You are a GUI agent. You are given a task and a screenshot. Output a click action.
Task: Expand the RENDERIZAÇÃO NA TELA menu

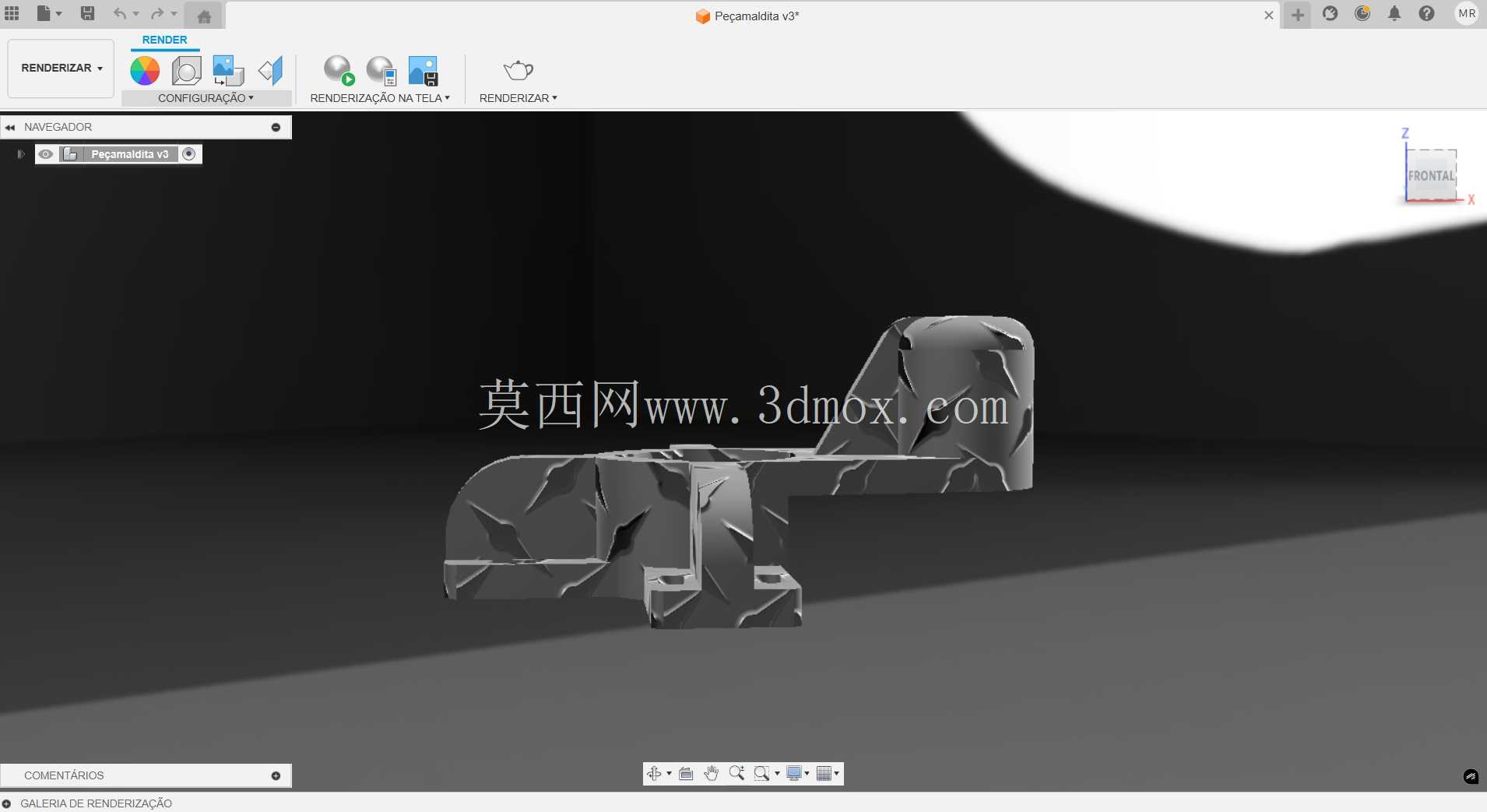(380, 98)
